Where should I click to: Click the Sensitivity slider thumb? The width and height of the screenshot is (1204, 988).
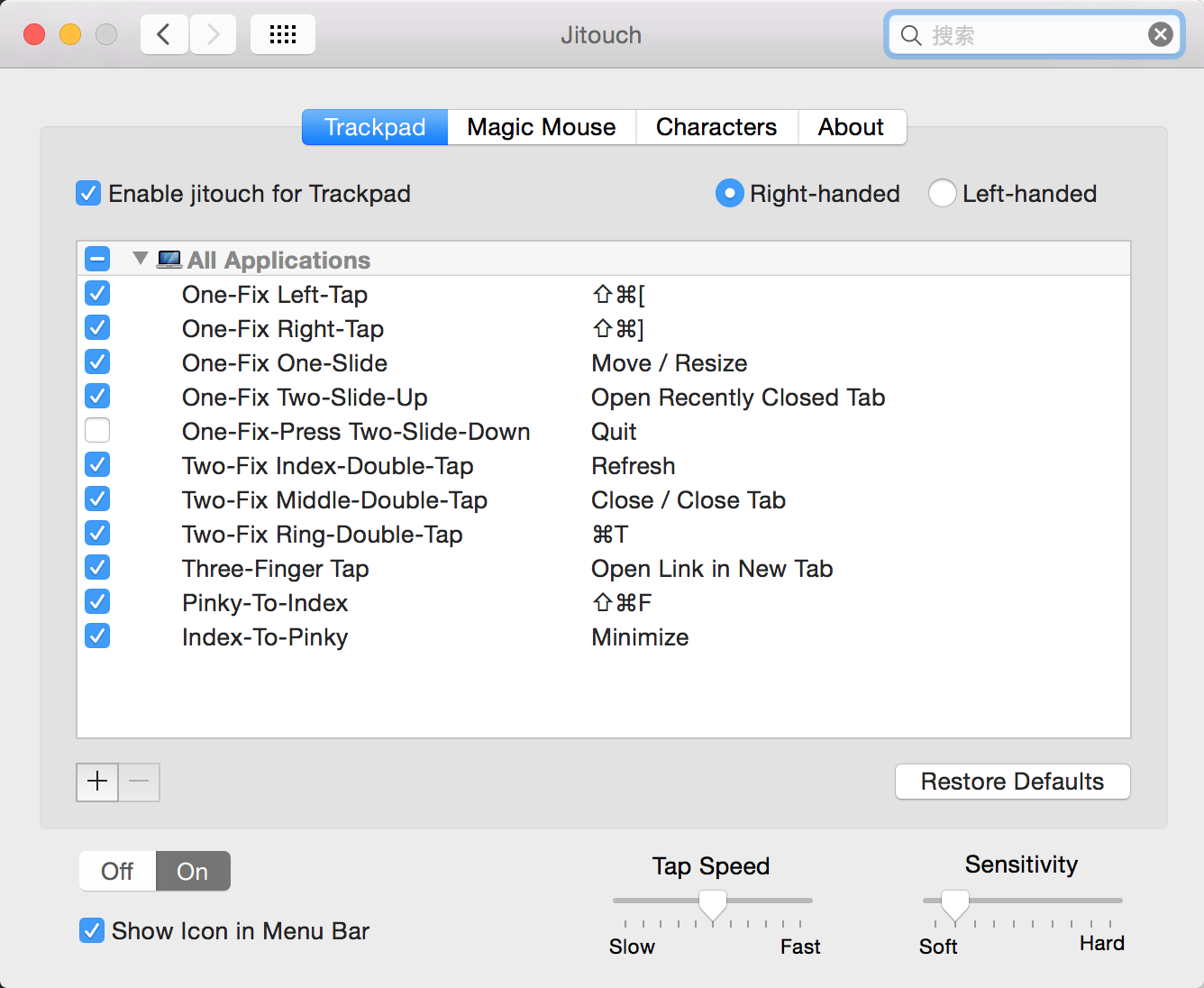(x=955, y=906)
